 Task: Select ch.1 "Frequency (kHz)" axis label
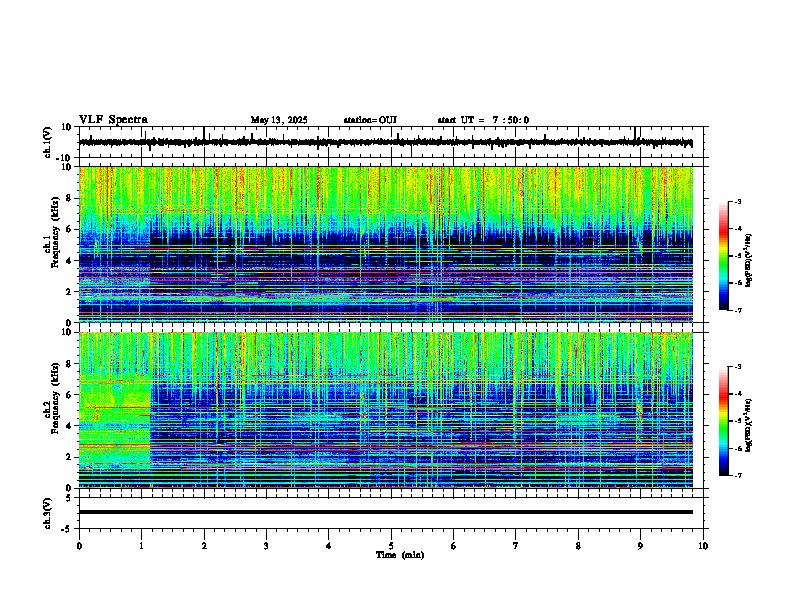(x=56, y=232)
